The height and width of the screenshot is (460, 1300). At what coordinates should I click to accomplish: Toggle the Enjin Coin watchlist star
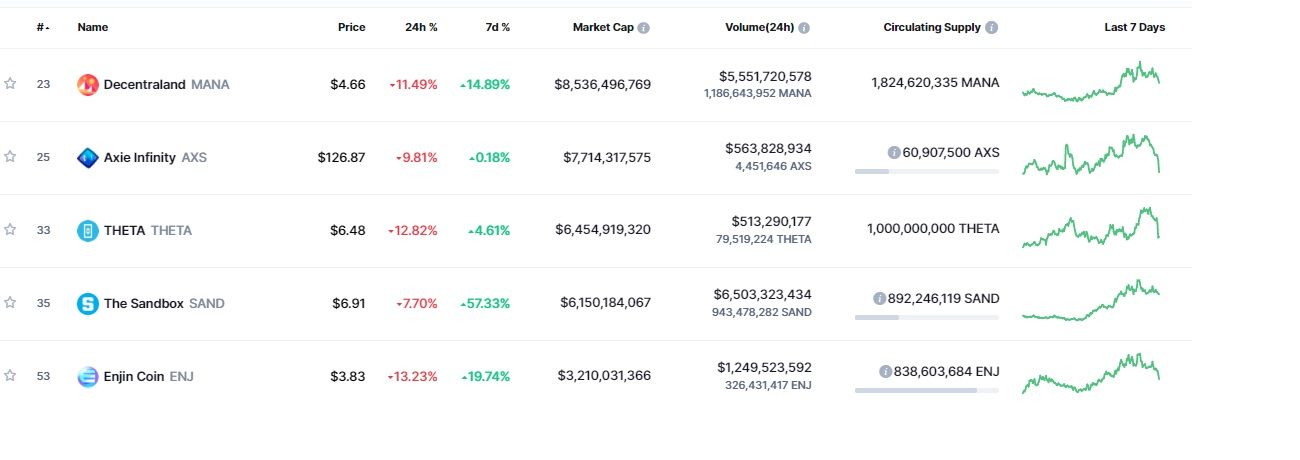10,376
